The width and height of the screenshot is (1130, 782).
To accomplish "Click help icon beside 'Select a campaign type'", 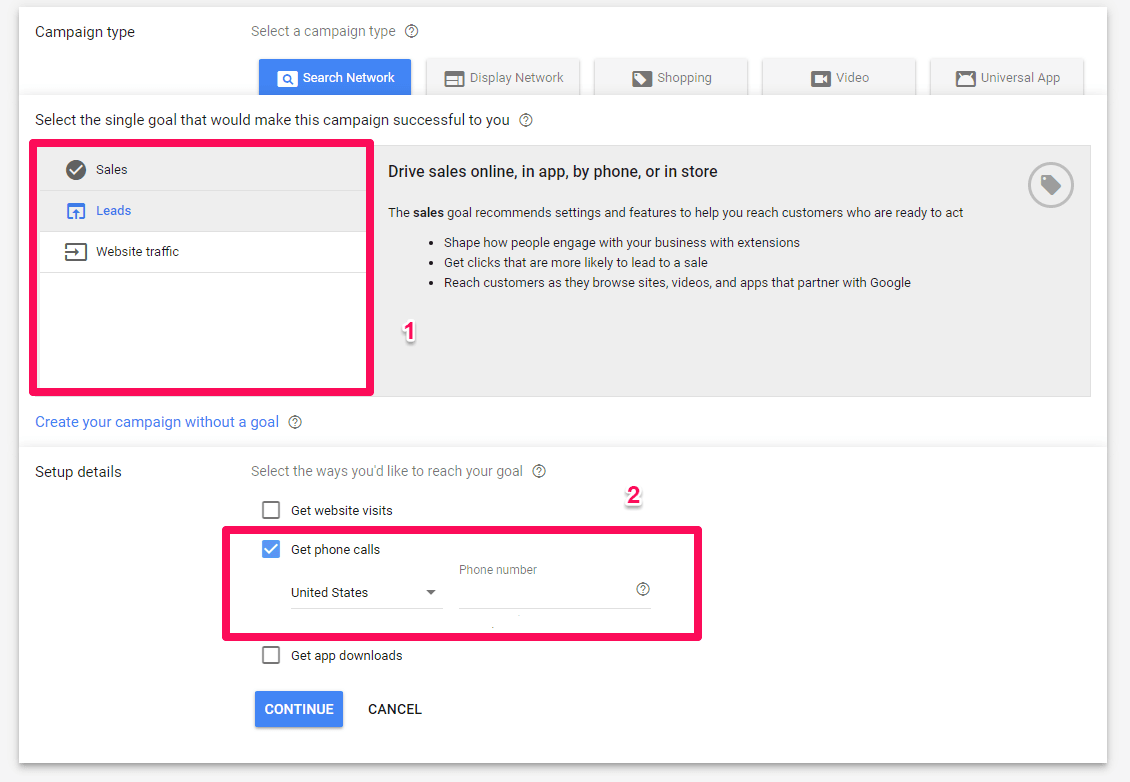I will click(411, 31).
